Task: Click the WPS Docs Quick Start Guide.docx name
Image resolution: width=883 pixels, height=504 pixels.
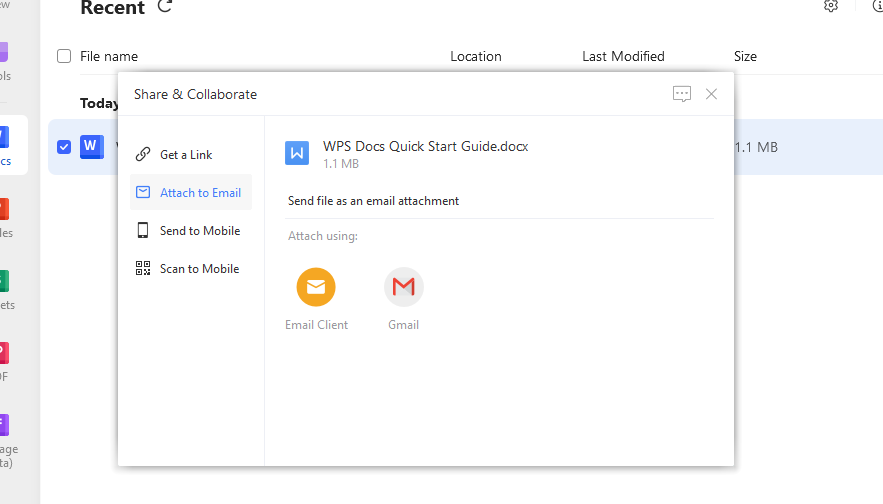Action: click(425, 146)
